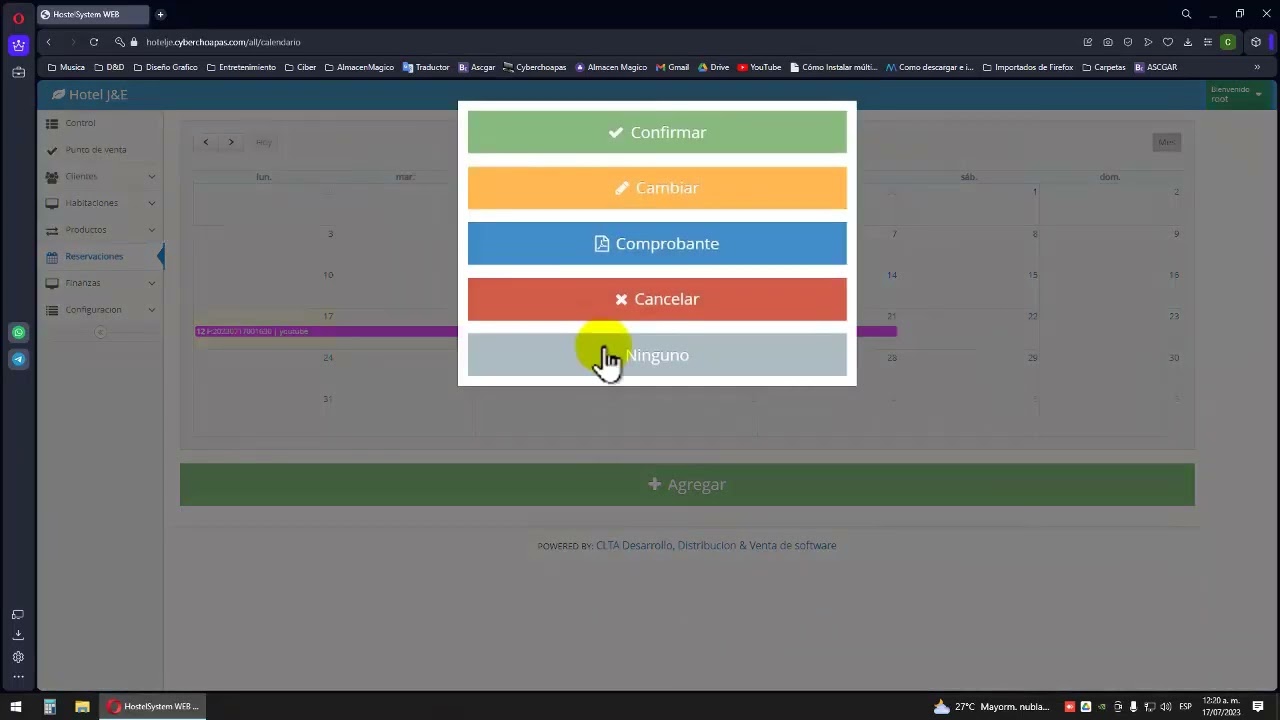The height and width of the screenshot is (720, 1280).
Task: Open the CLTA Desarrollo footer link
Action: coord(716,545)
